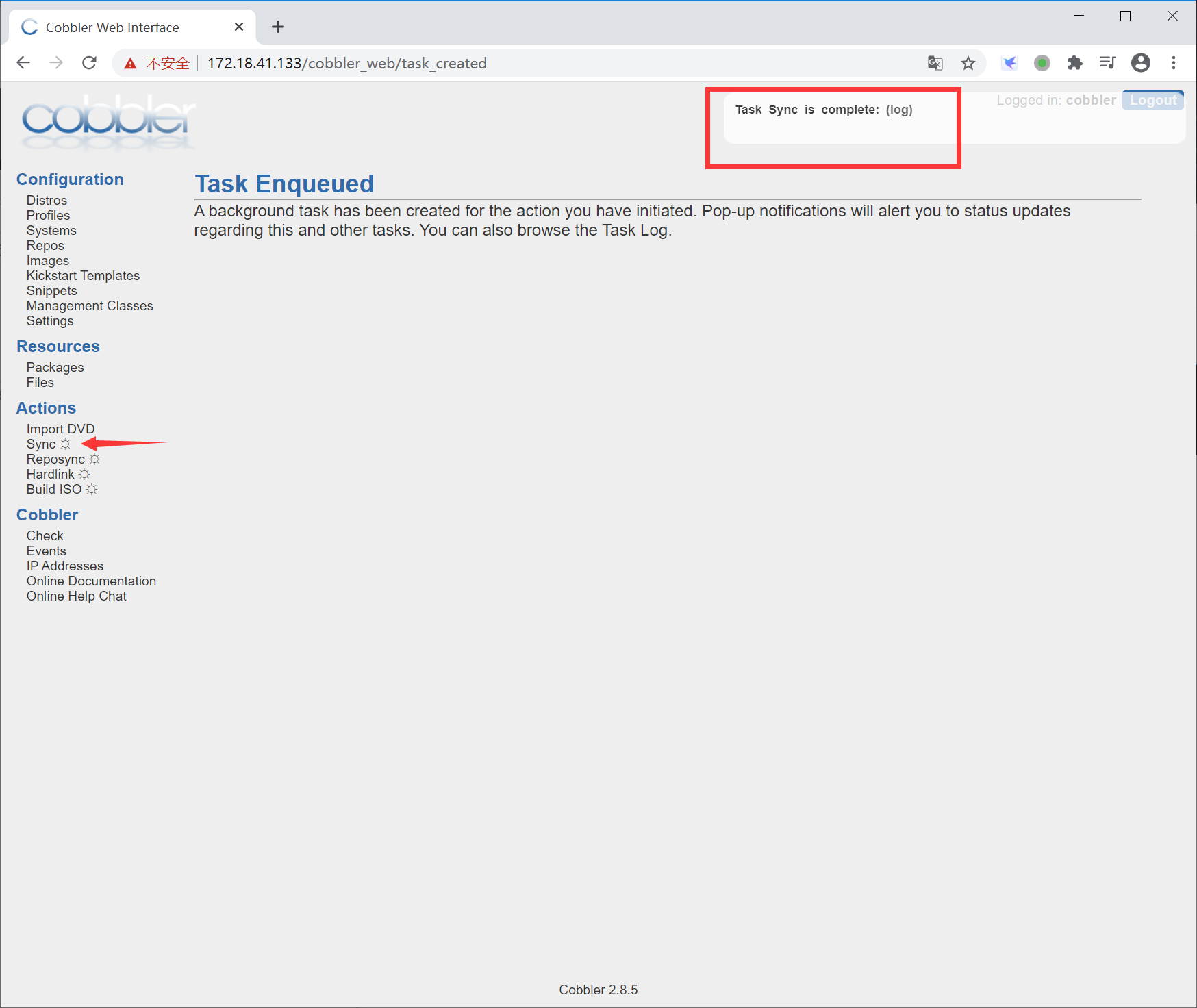
Task: Click the browser profile avatar icon
Action: pyautogui.click(x=1141, y=63)
